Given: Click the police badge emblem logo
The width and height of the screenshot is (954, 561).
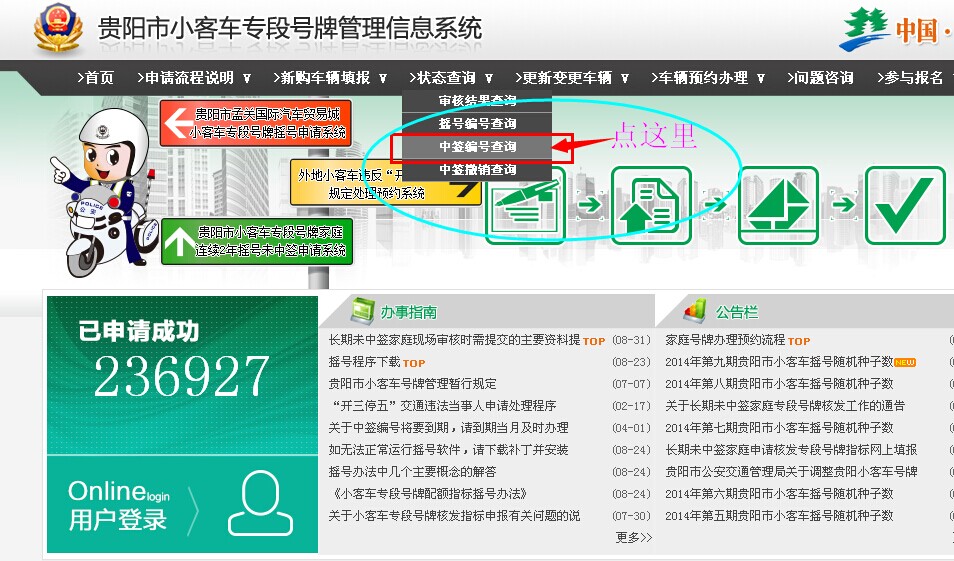Looking at the screenshot, I should point(58,29).
